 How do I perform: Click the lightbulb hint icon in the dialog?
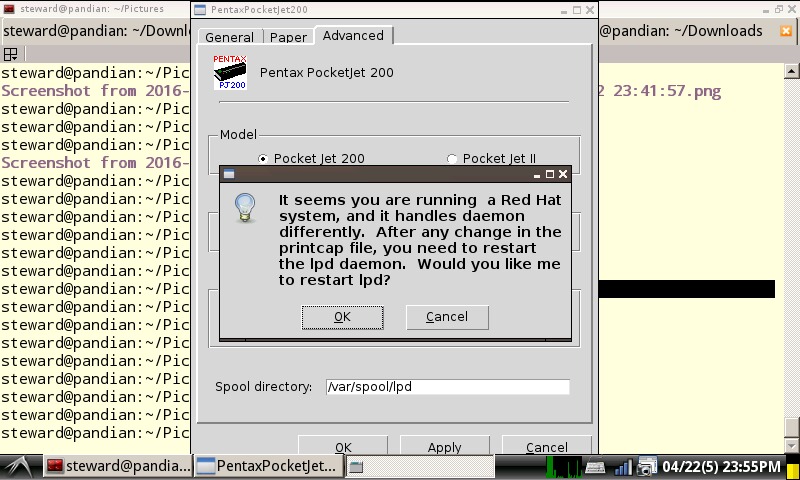pos(245,207)
